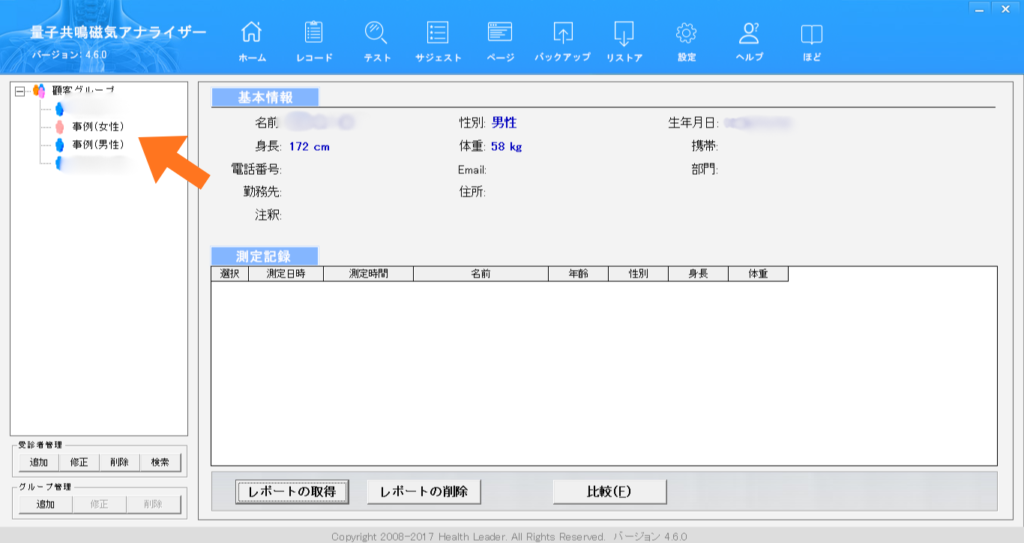Select 事例(女性) in the customer tree
Viewport: 1024px width, 543px height.
pyautogui.click(x=98, y=127)
